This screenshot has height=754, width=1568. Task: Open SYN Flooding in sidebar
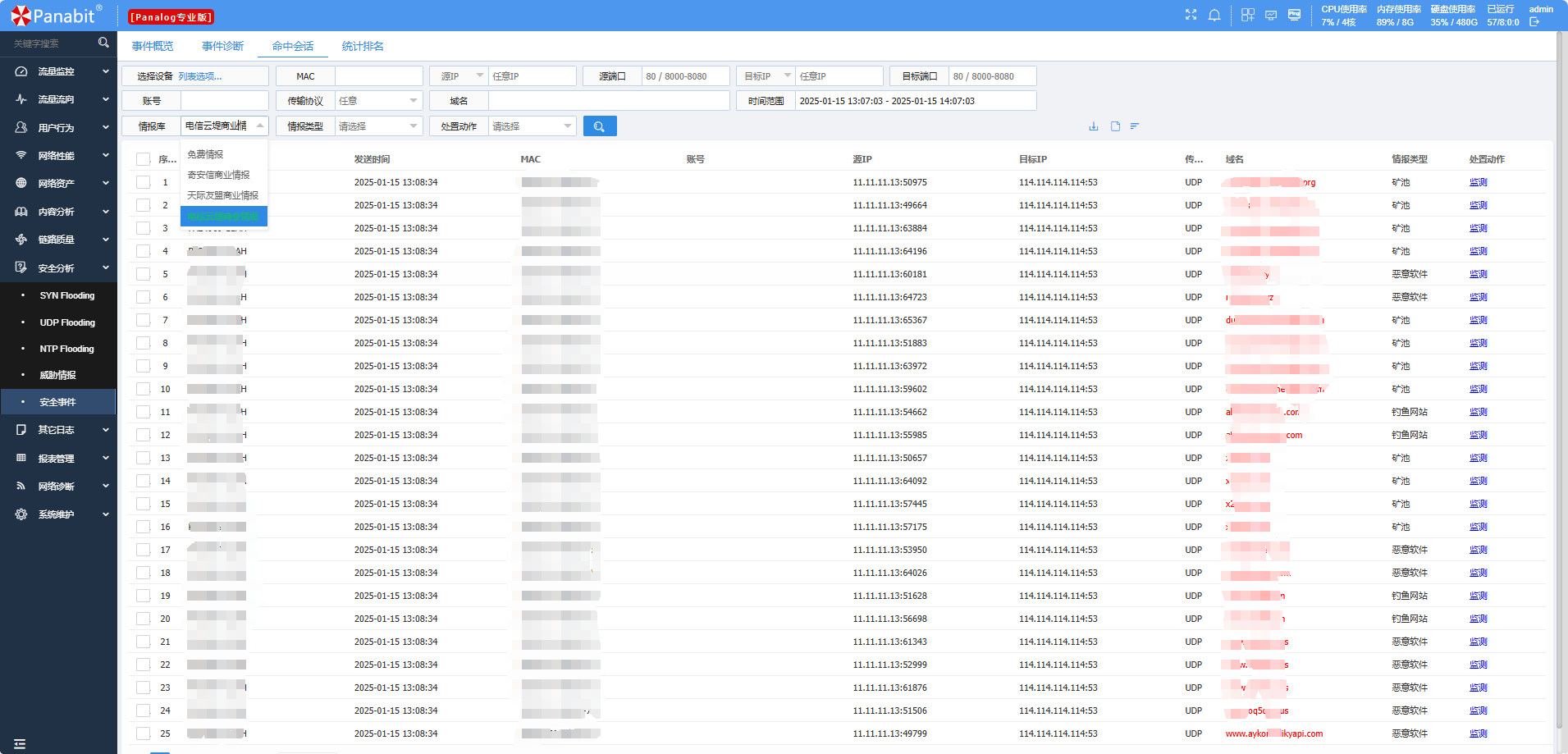(67, 295)
